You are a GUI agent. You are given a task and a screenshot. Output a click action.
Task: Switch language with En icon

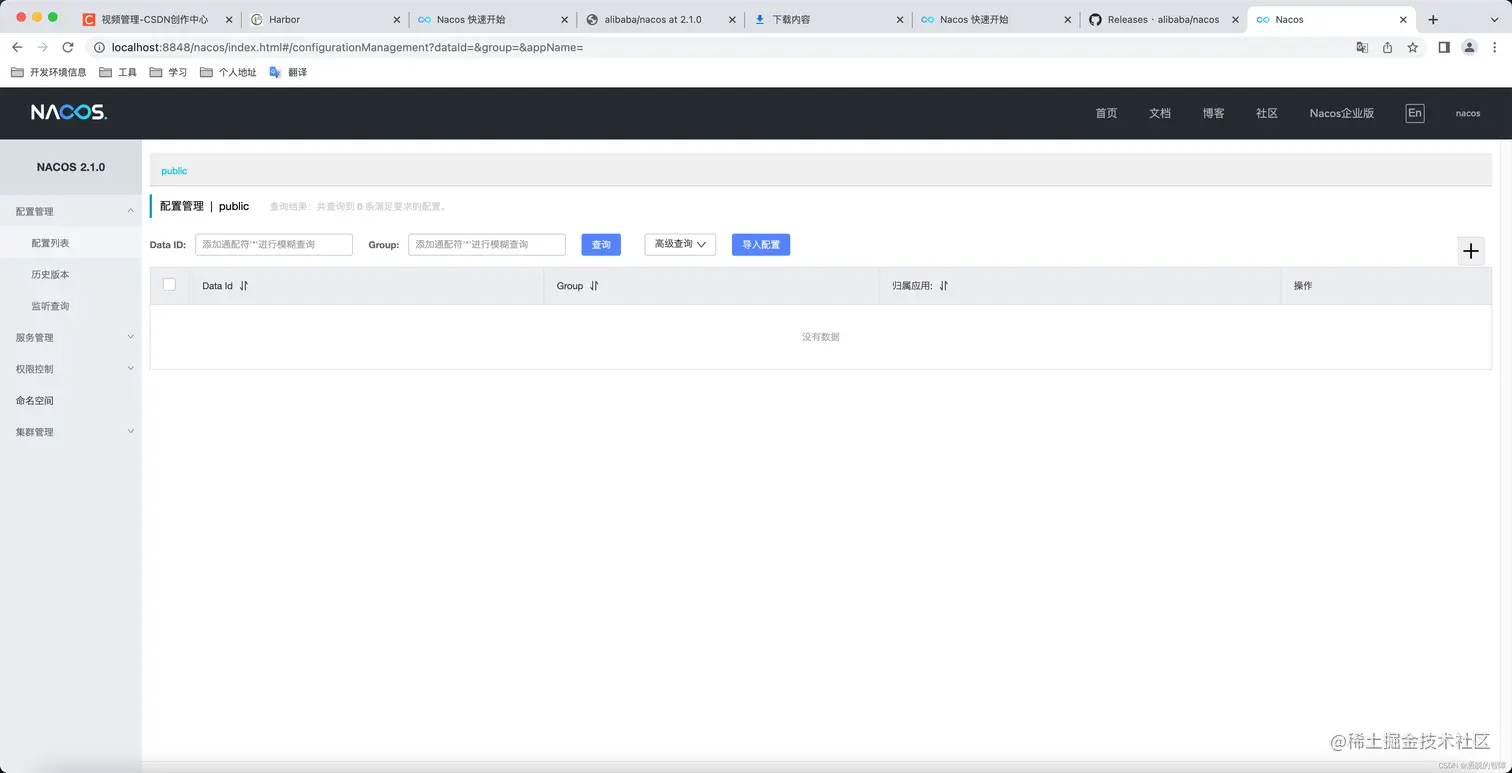click(x=1415, y=113)
